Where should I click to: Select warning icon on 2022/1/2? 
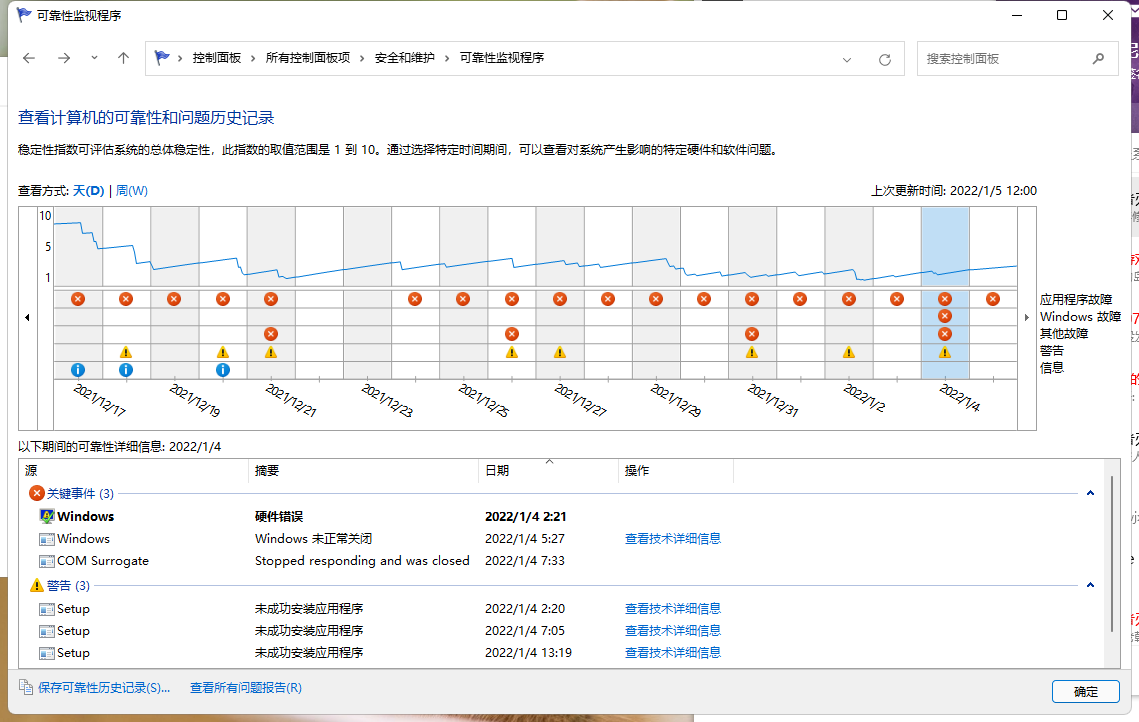tap(848, 352)
